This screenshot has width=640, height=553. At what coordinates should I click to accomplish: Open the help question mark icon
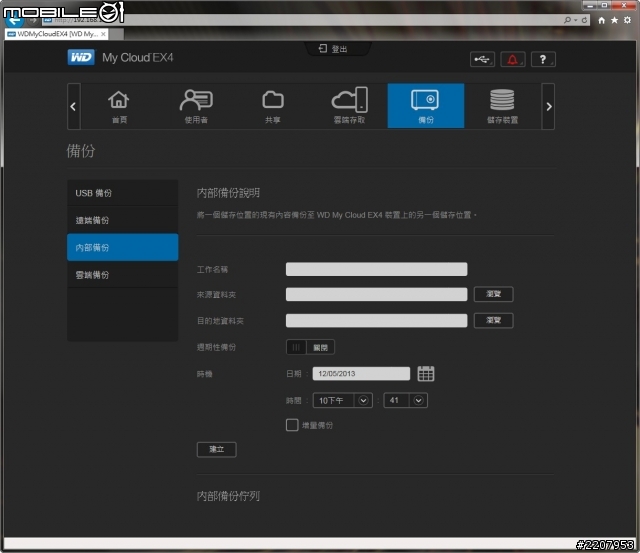543,60
